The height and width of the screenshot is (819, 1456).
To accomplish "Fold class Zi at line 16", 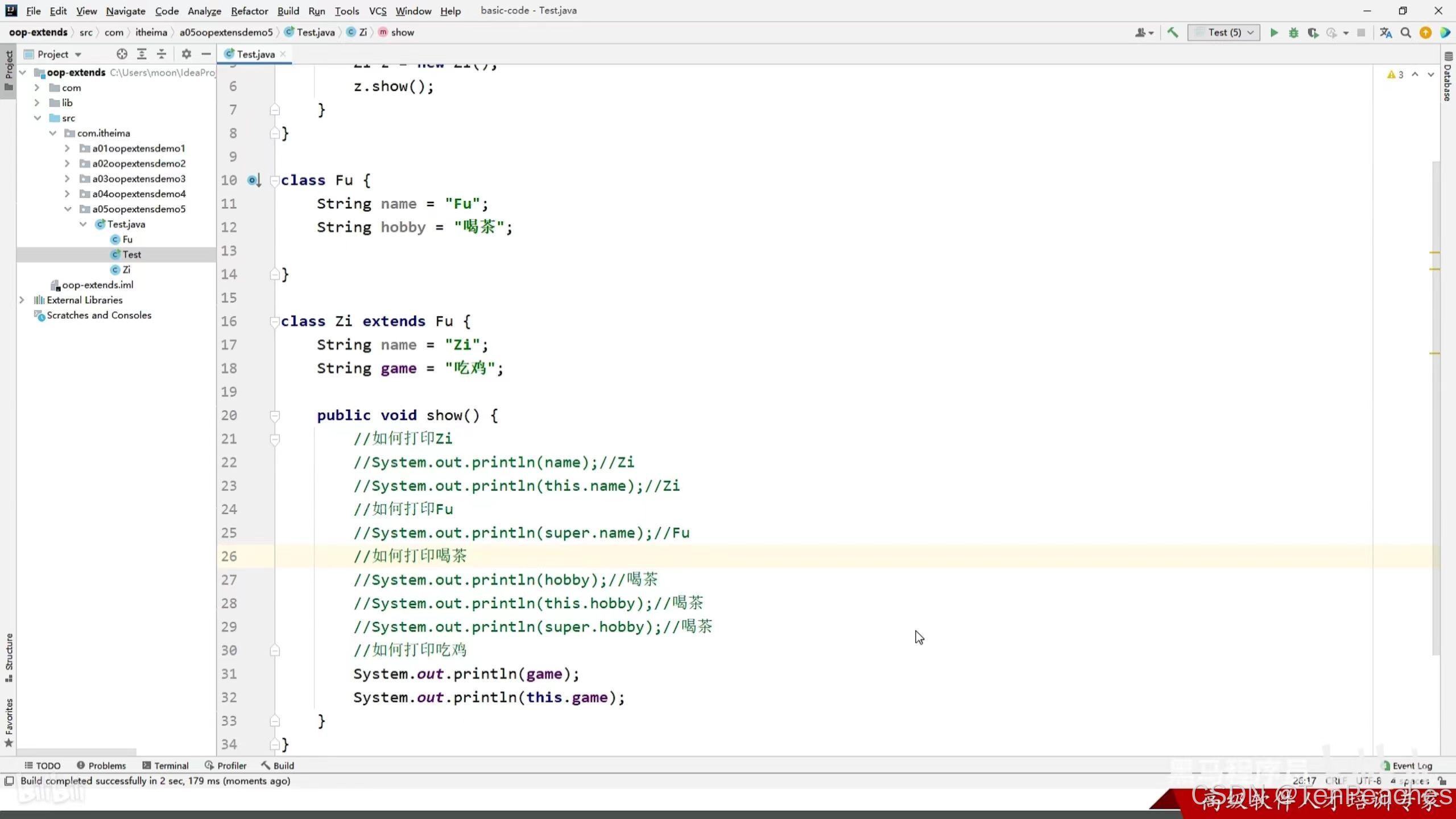I will pos(275,322).
